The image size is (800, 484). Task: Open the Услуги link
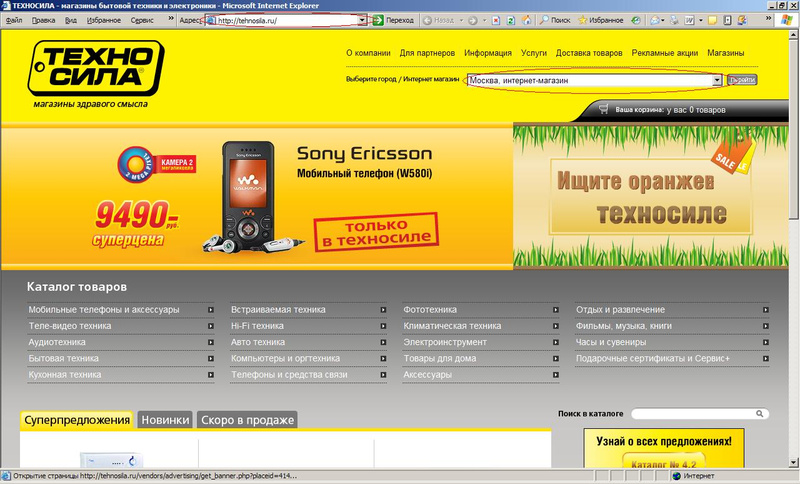coord(534,53)
